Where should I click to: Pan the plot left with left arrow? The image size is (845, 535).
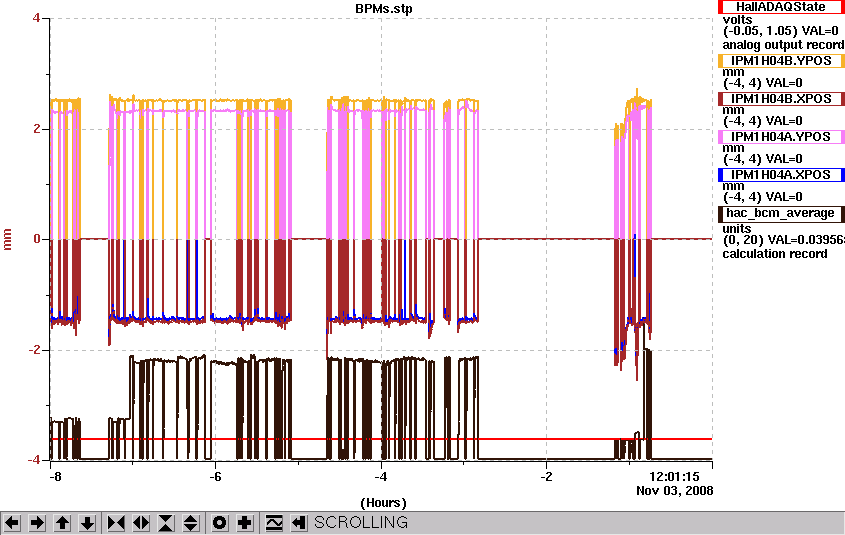[x=12, y=523]
